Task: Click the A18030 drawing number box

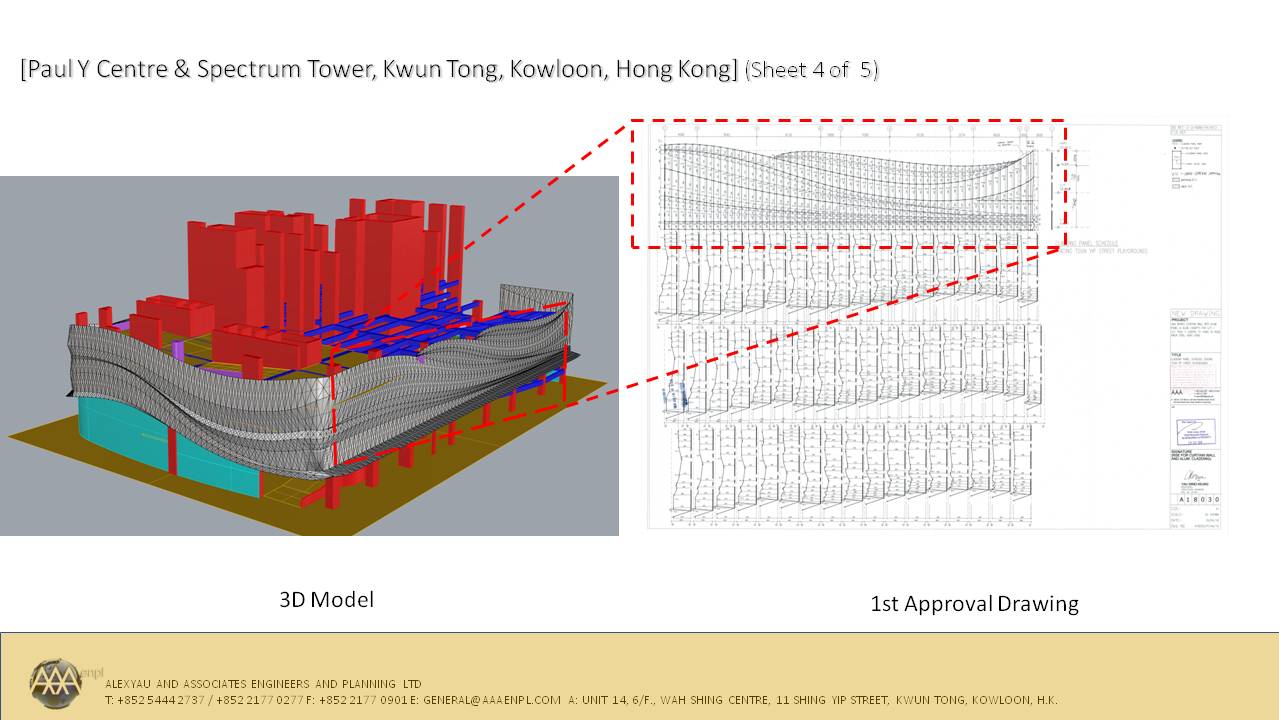Action: tap(1196, 499)
